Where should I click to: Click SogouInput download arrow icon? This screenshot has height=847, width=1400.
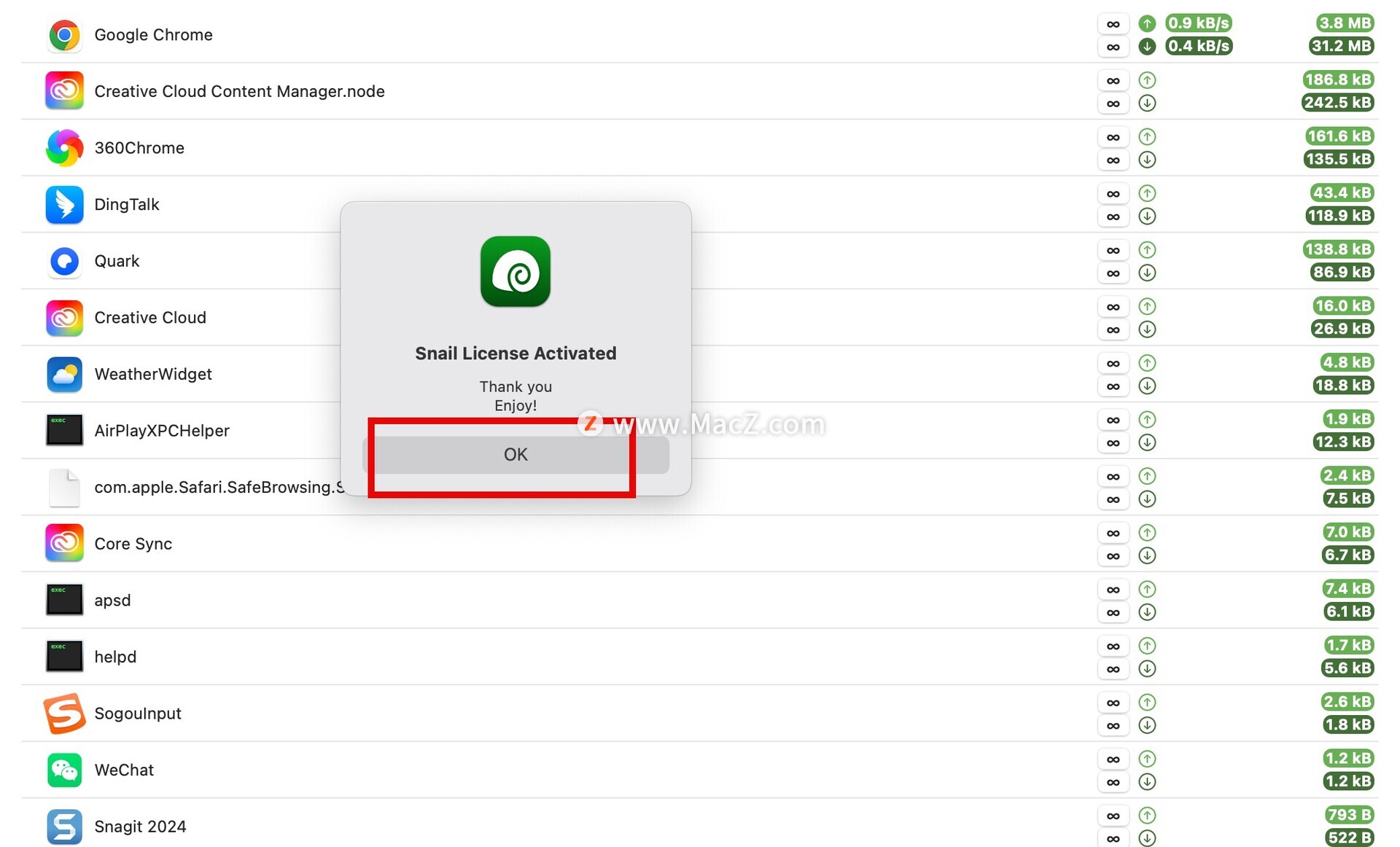coord(1147,725)
